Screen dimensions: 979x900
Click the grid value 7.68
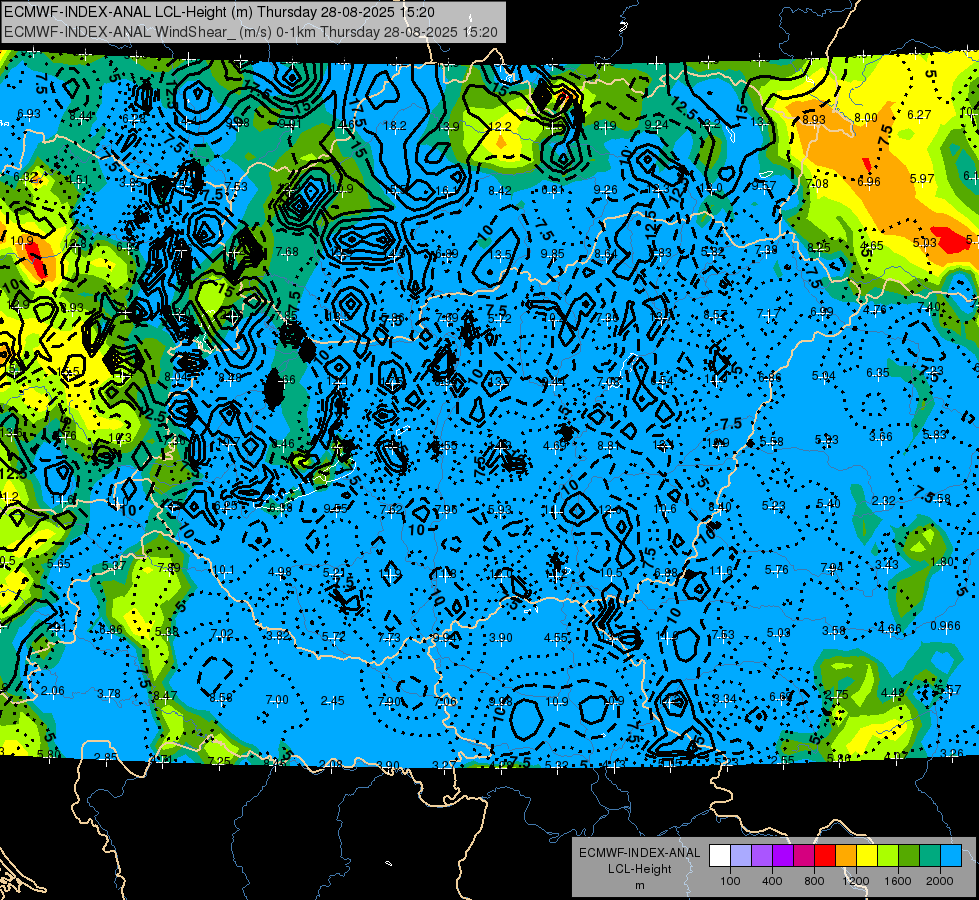pyautogui.click(x=287, y=252)
